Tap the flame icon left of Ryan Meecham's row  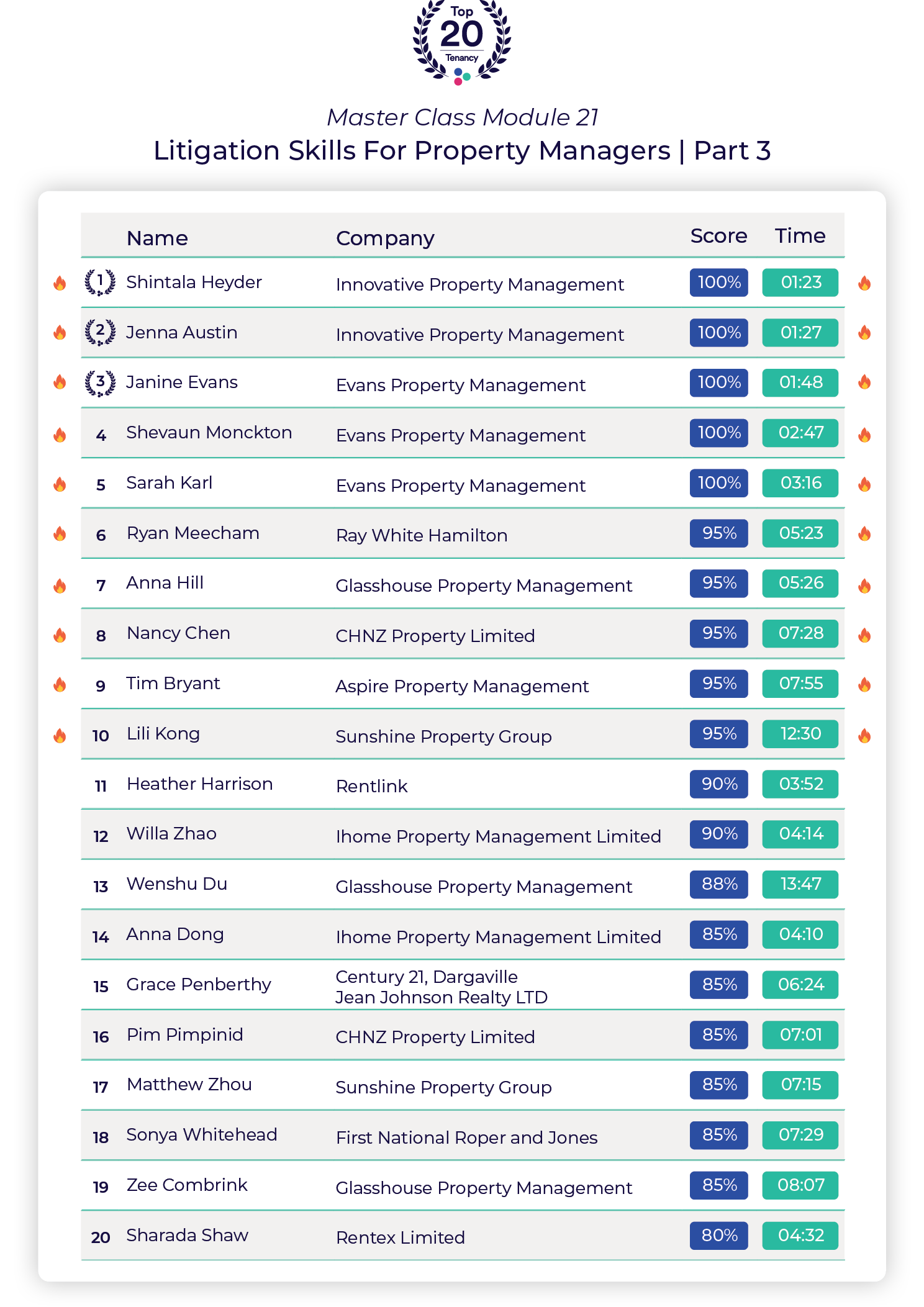[x=60, y=533]
